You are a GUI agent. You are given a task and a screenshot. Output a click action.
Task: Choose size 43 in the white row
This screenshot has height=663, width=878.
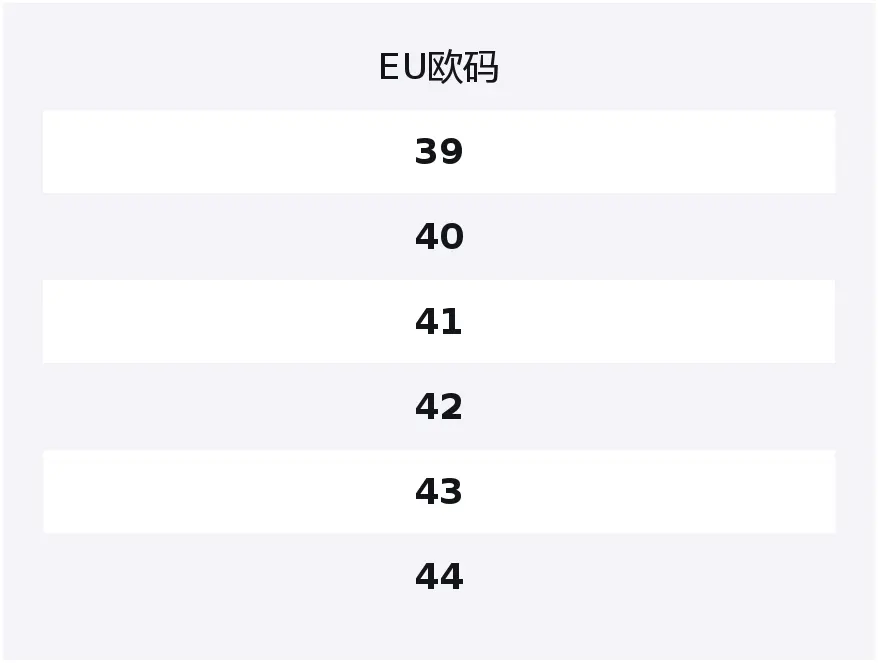click(x=439, y=492)
